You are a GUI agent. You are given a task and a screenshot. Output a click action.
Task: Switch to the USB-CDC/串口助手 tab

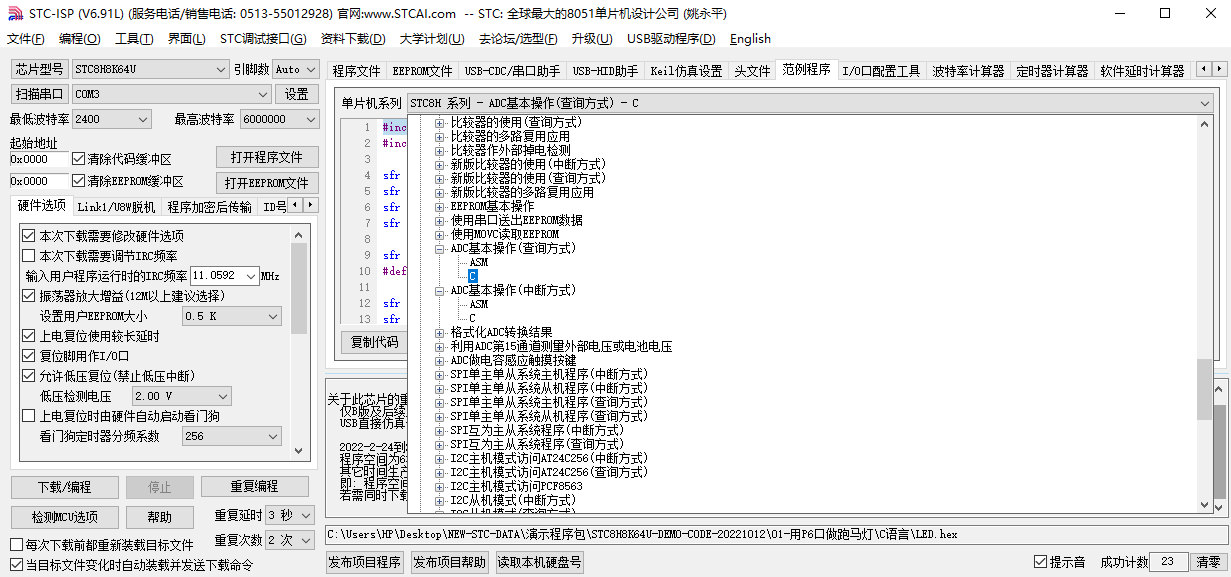(512, 71)
